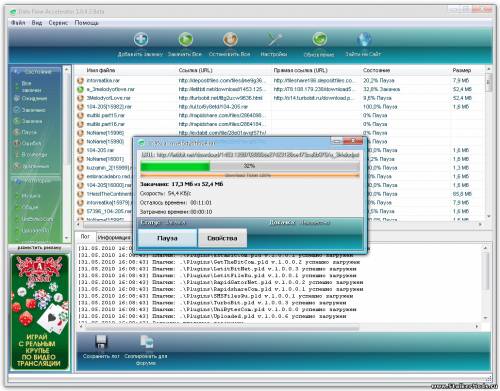This screenshot has width=500, height=391.
Task: Collapse the Категории sidebar section header
Action: click(x=36, y=180)
